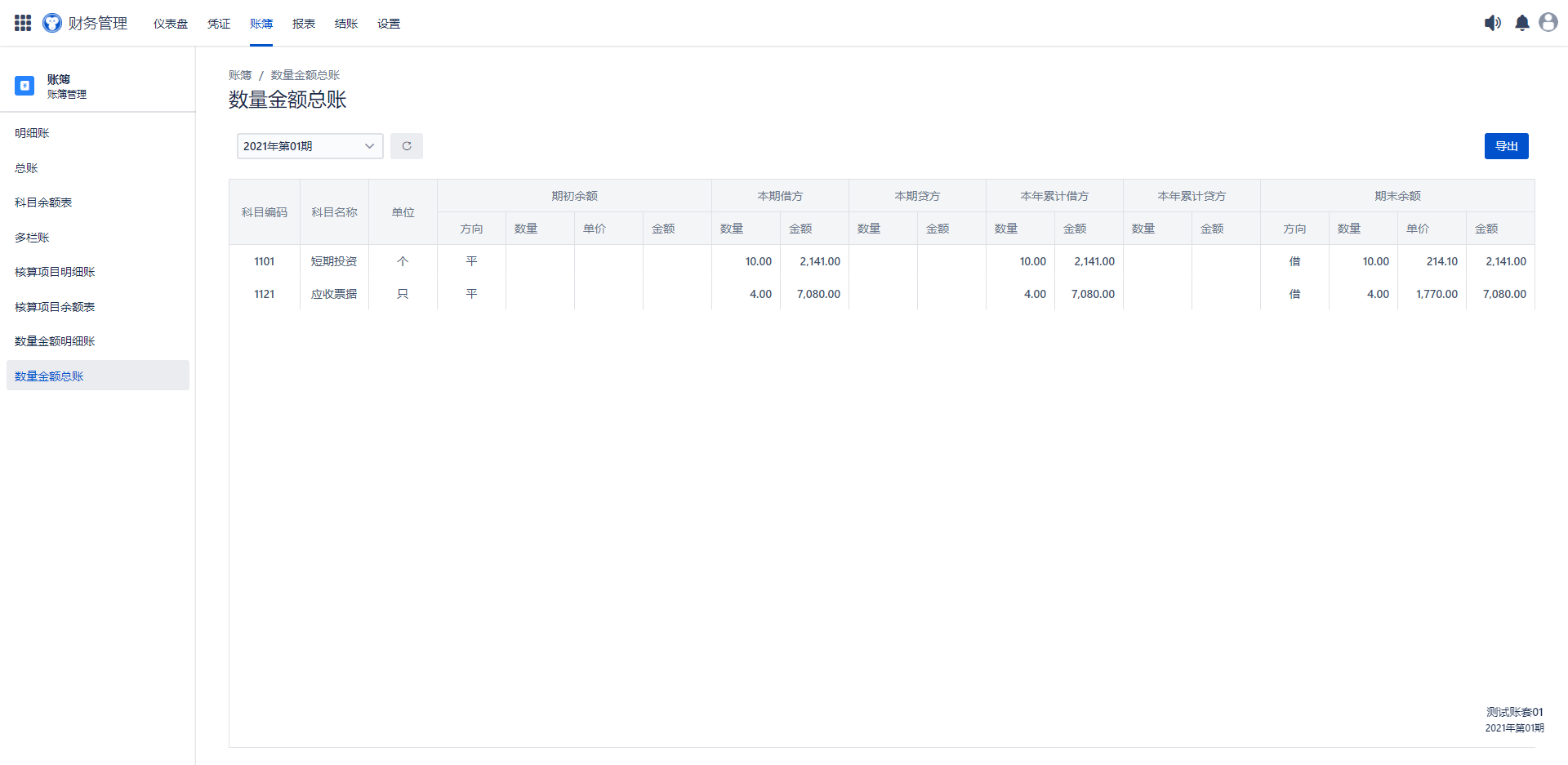Open the 设置 menu
This screenshot has height=765, width=1568.
pyautogui.click(x=389, y=24)
